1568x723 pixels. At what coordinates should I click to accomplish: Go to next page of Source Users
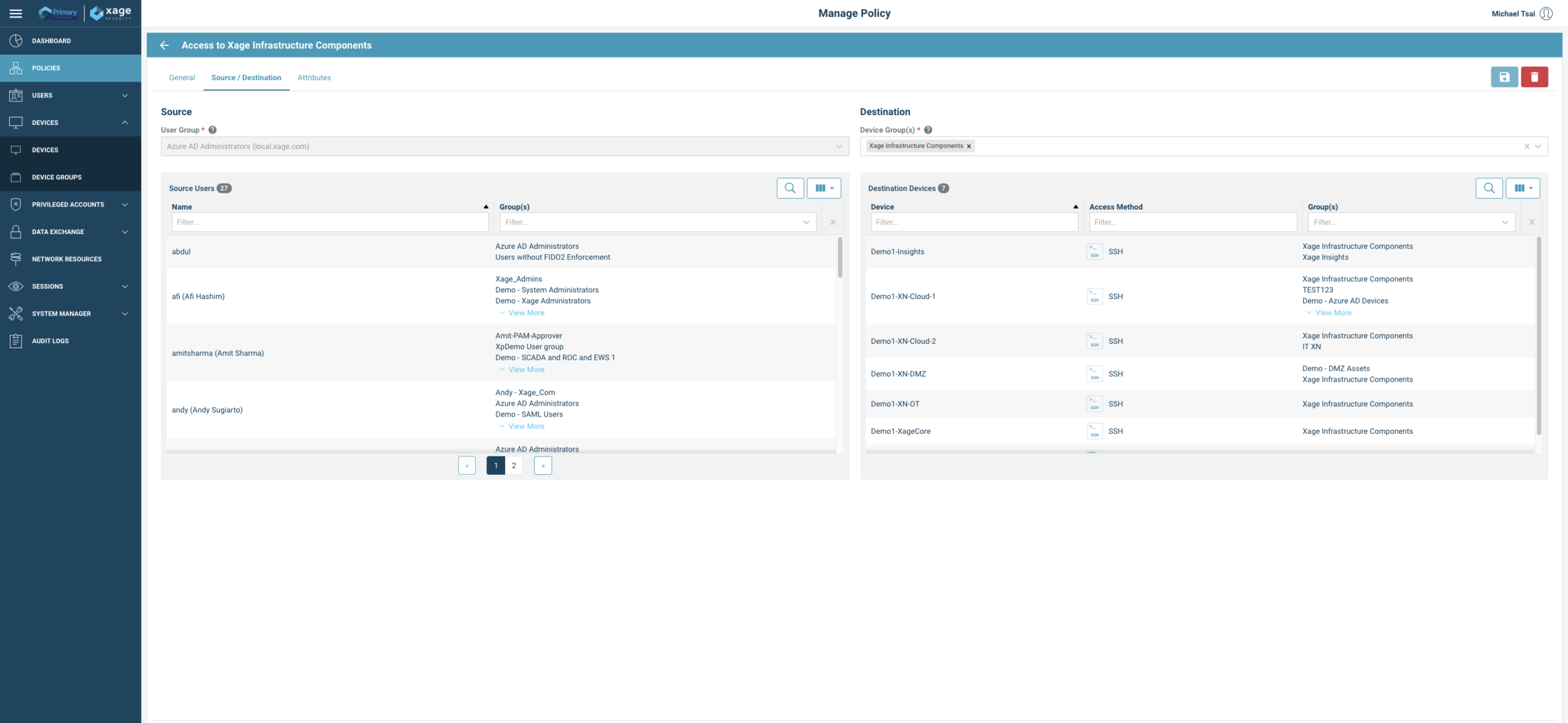(x=543, y=466)
